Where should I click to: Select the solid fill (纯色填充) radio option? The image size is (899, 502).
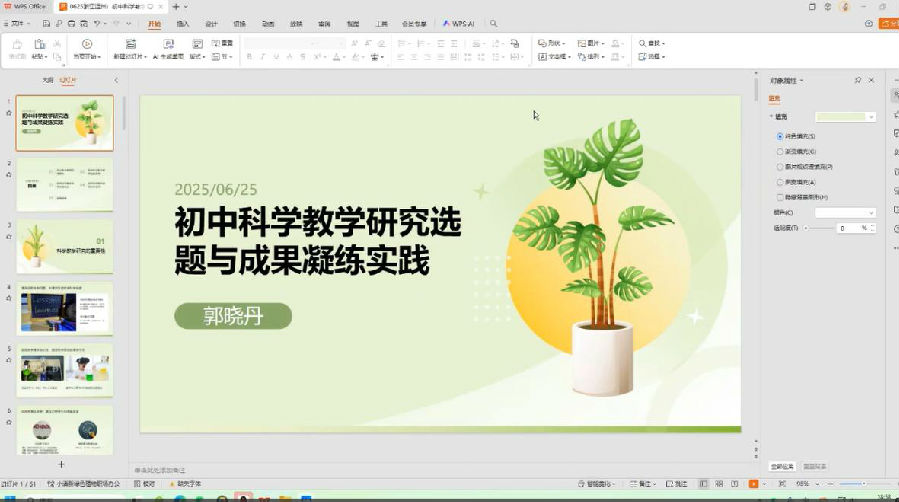(x=780, y=135)
